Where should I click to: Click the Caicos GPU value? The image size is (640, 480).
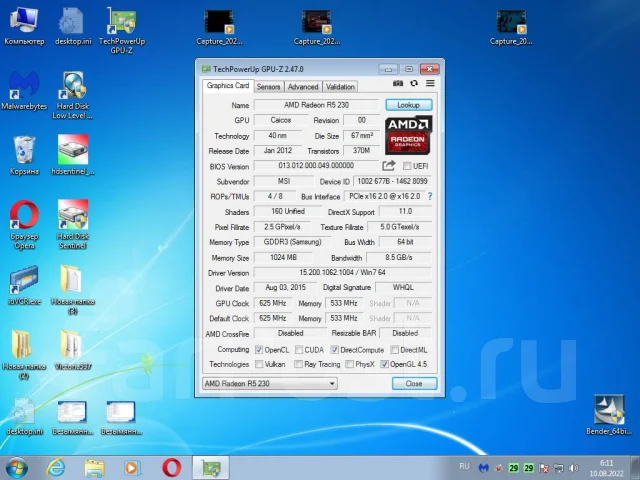(281, 120)
